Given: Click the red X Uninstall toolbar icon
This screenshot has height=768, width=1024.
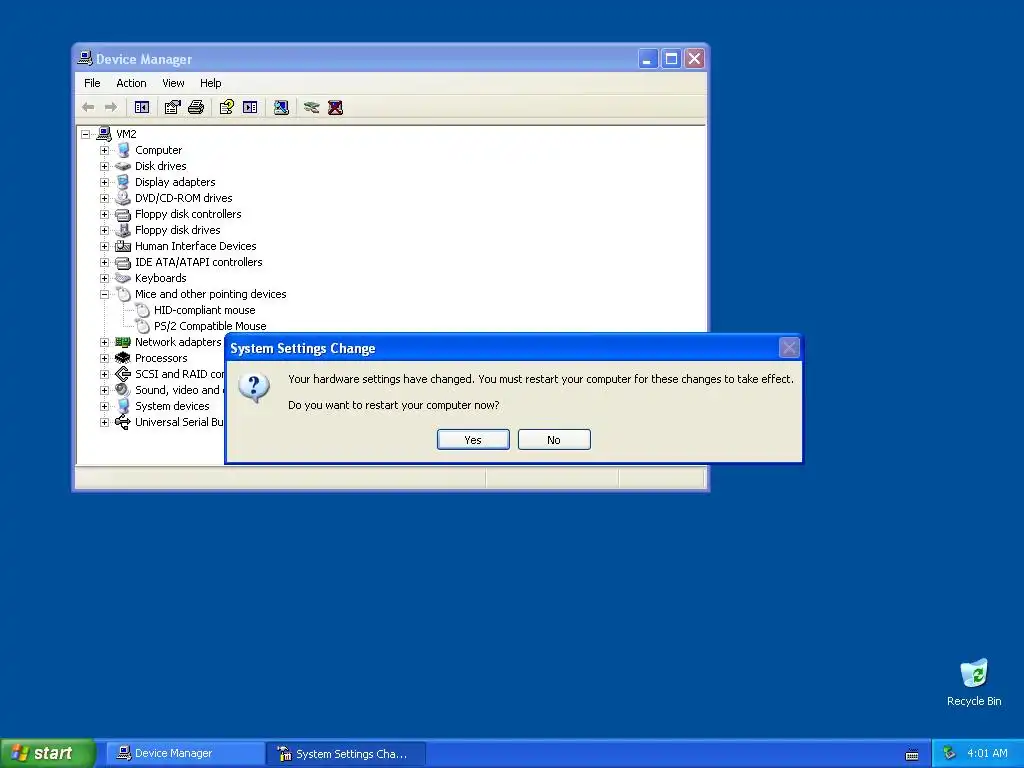Looking at the screenshot, I should (335, 107).
